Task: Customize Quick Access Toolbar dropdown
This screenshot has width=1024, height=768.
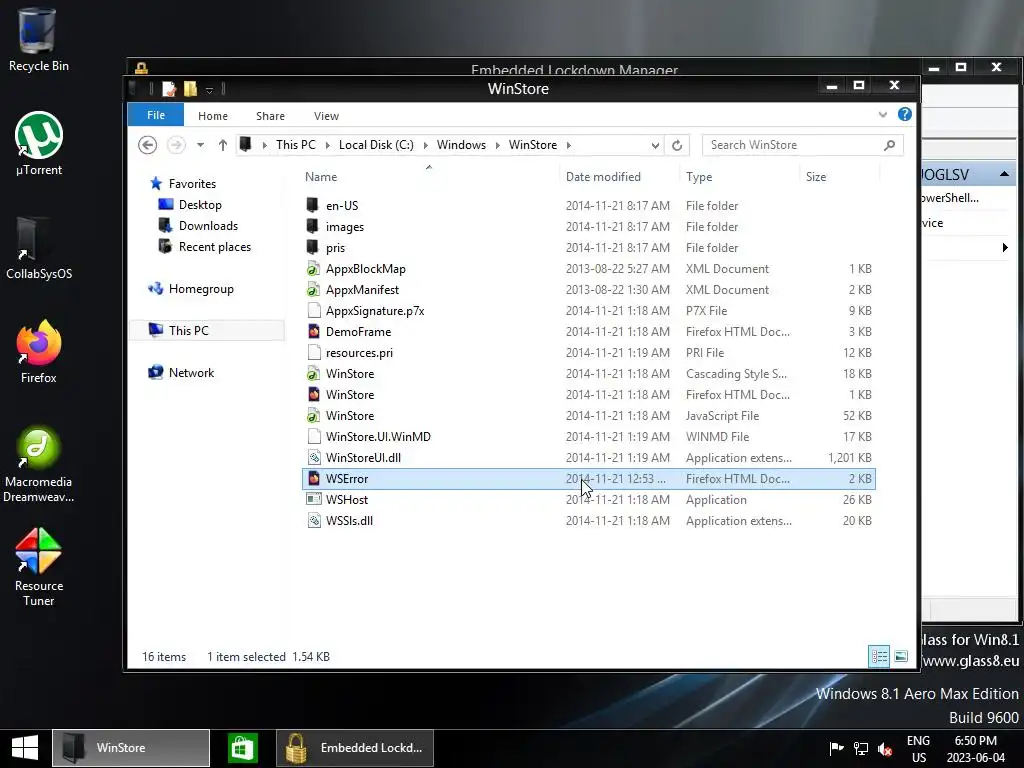Action: 210,89
